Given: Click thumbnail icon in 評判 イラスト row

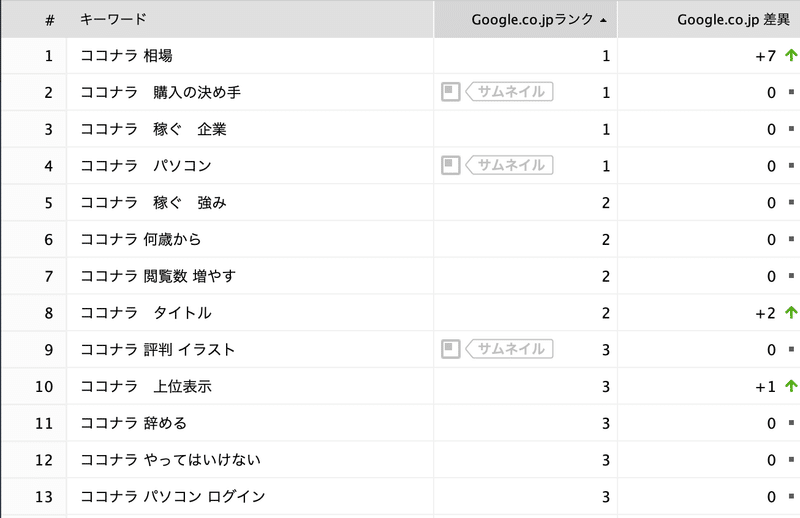Looking at the screenshot, I should point(451,349).
